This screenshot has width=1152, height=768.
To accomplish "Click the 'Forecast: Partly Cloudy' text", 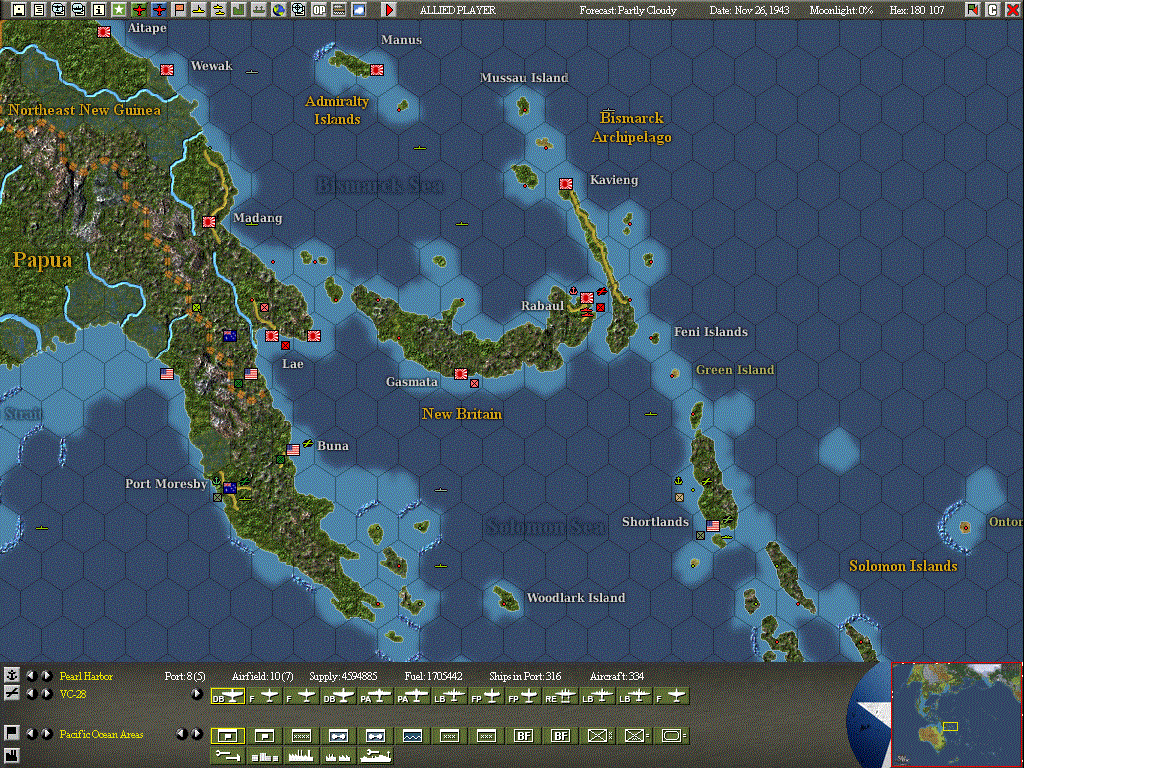I will pyautogui.click(x=627, y=10).
